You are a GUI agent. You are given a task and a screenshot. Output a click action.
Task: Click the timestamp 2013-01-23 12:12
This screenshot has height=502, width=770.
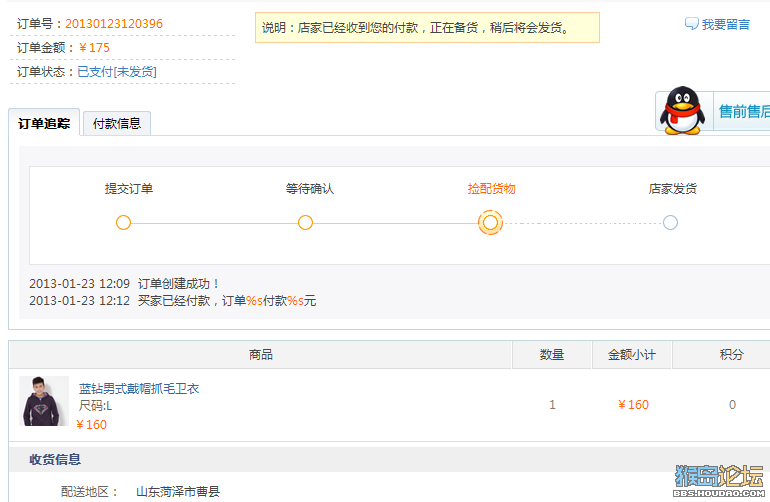pos(80,301)
